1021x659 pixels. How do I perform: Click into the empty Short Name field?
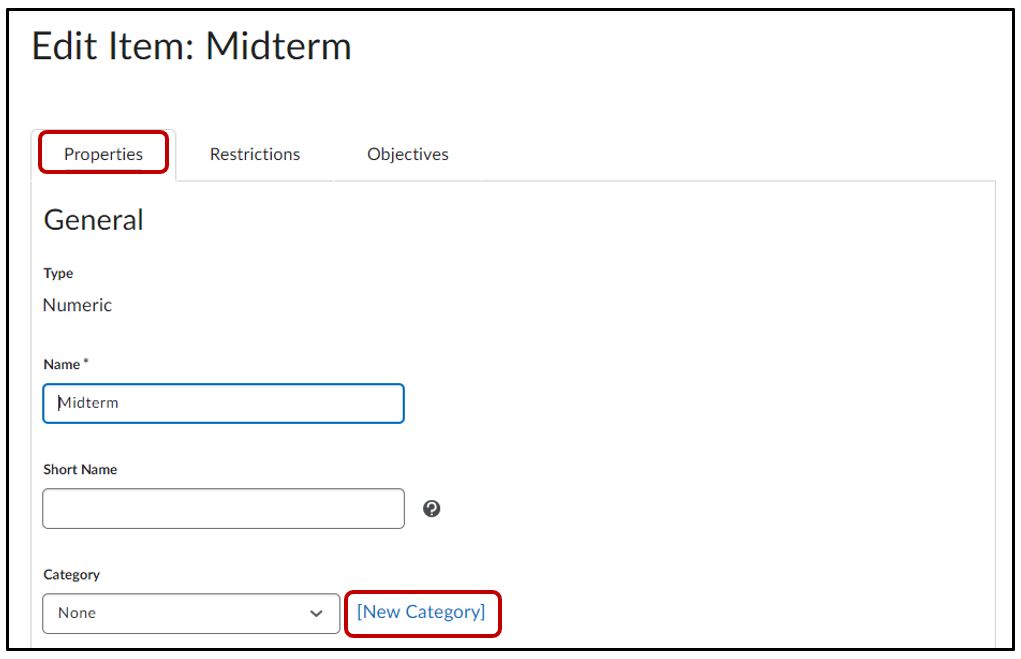(x=223, y=509)
